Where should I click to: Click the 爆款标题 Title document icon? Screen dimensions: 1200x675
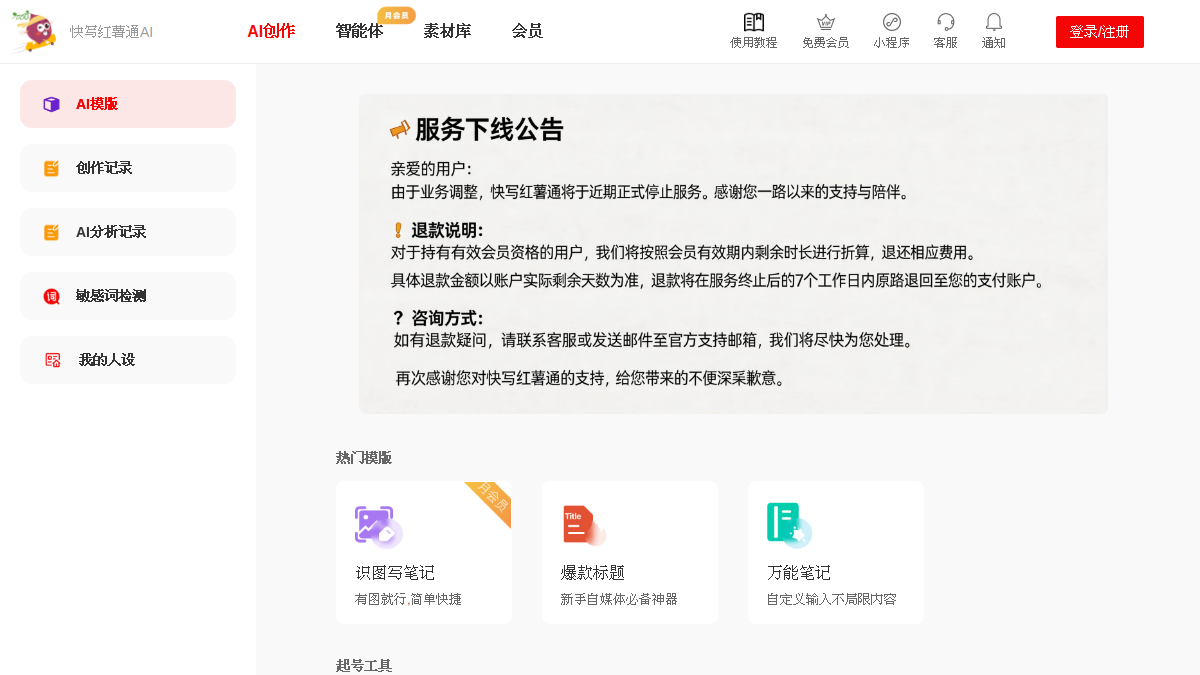[583, 525]
